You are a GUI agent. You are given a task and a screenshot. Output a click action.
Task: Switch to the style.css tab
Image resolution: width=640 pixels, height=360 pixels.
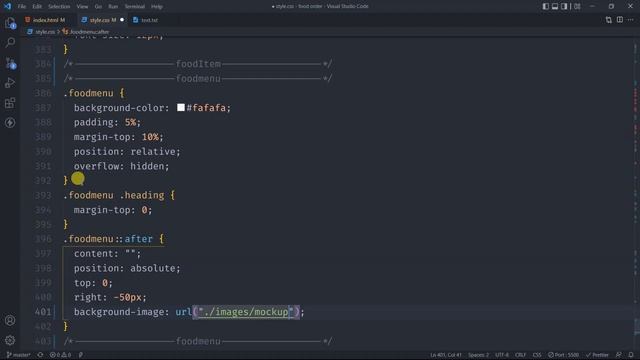tap(102, 20)
